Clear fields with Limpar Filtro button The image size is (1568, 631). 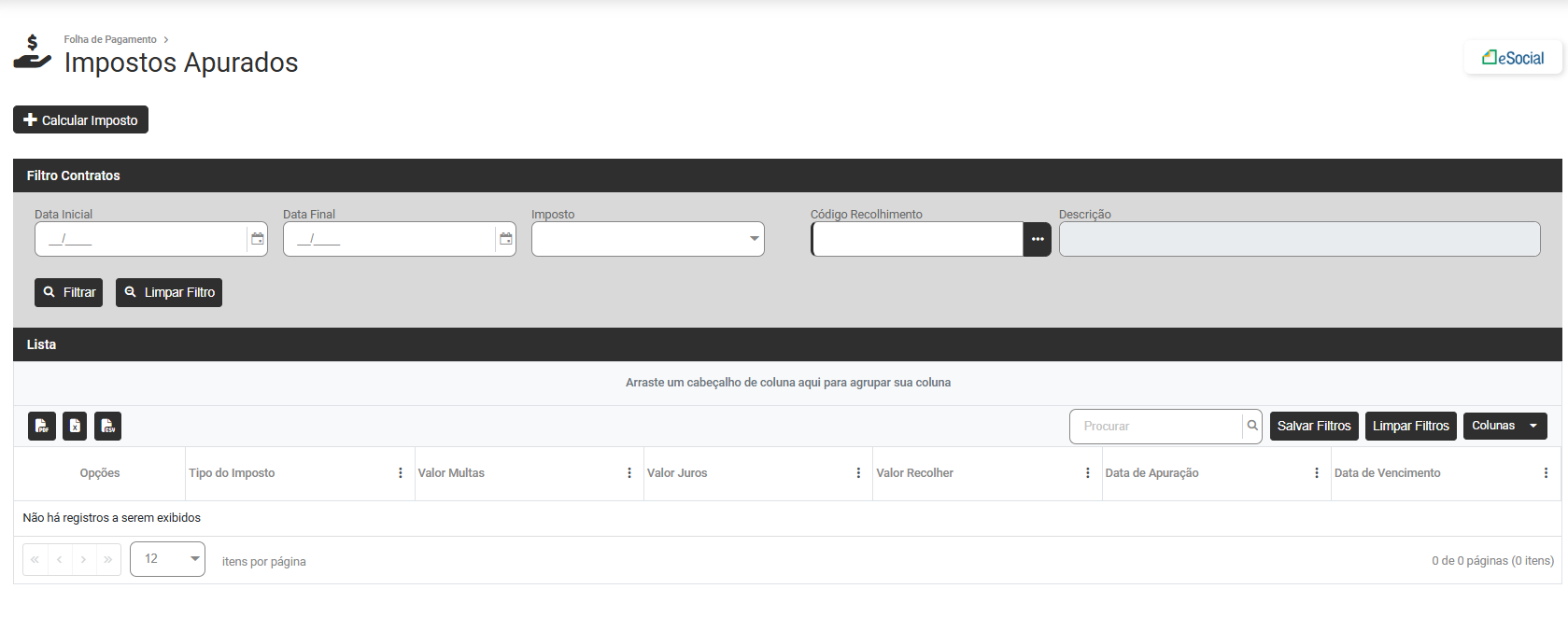[169, 292]
